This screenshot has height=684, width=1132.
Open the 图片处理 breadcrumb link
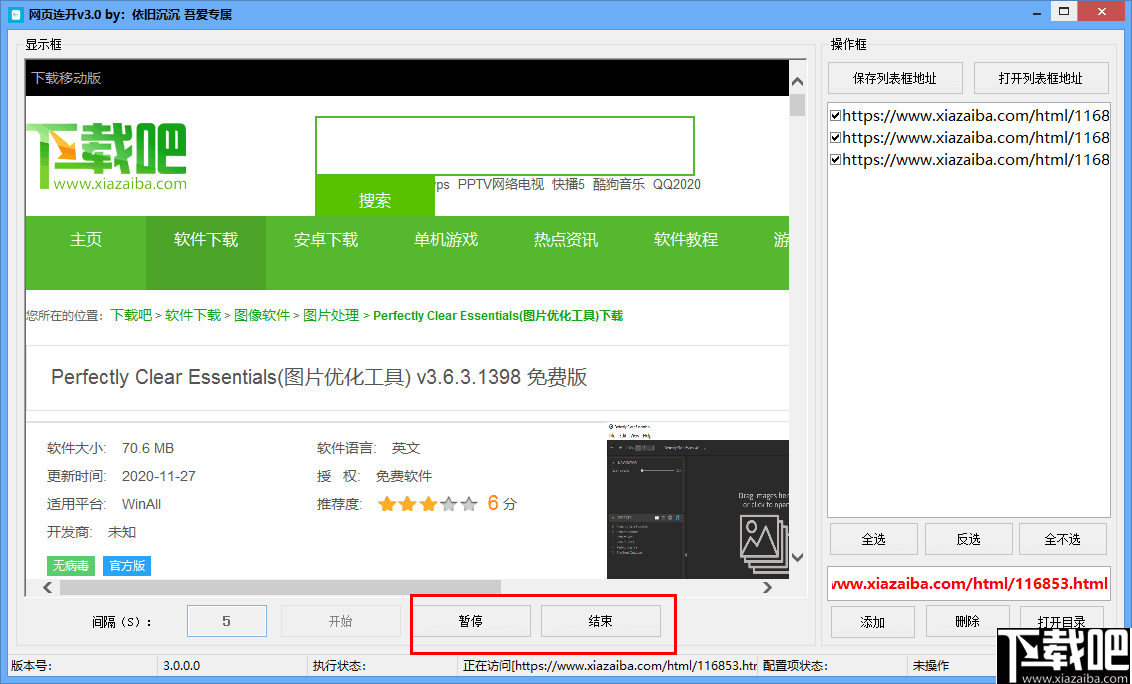pyautogui.click(x=333, y=314)
